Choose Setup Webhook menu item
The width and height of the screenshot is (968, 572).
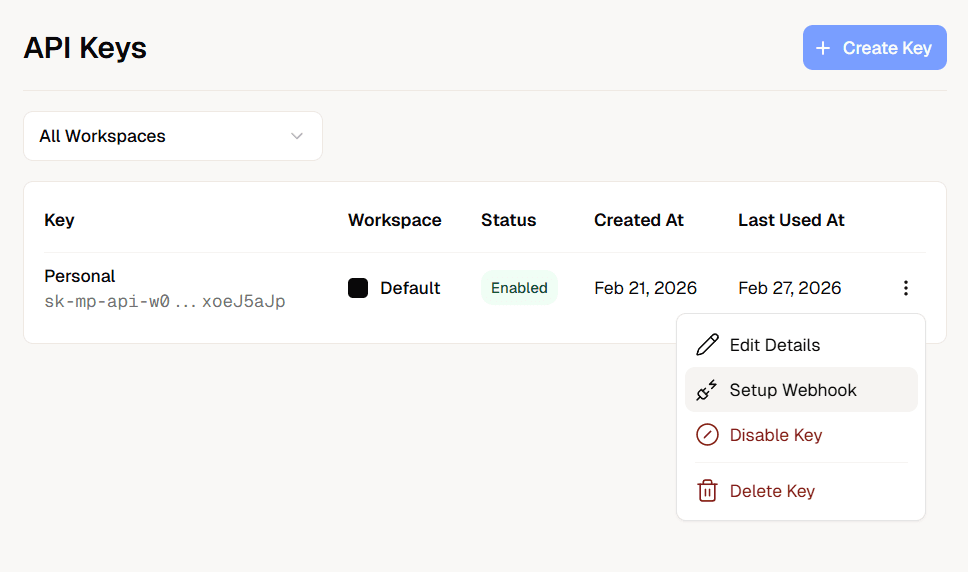[801, 390]
